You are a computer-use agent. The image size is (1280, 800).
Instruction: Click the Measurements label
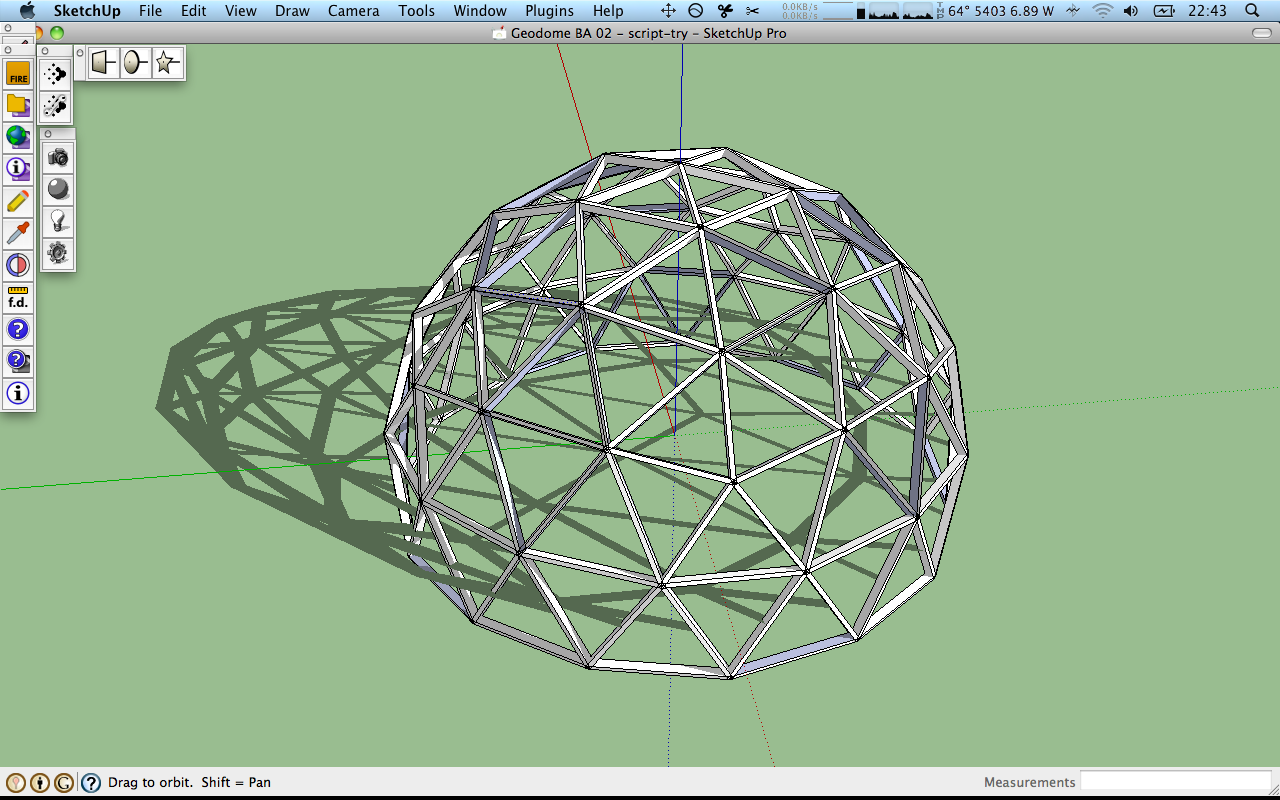1029,782
